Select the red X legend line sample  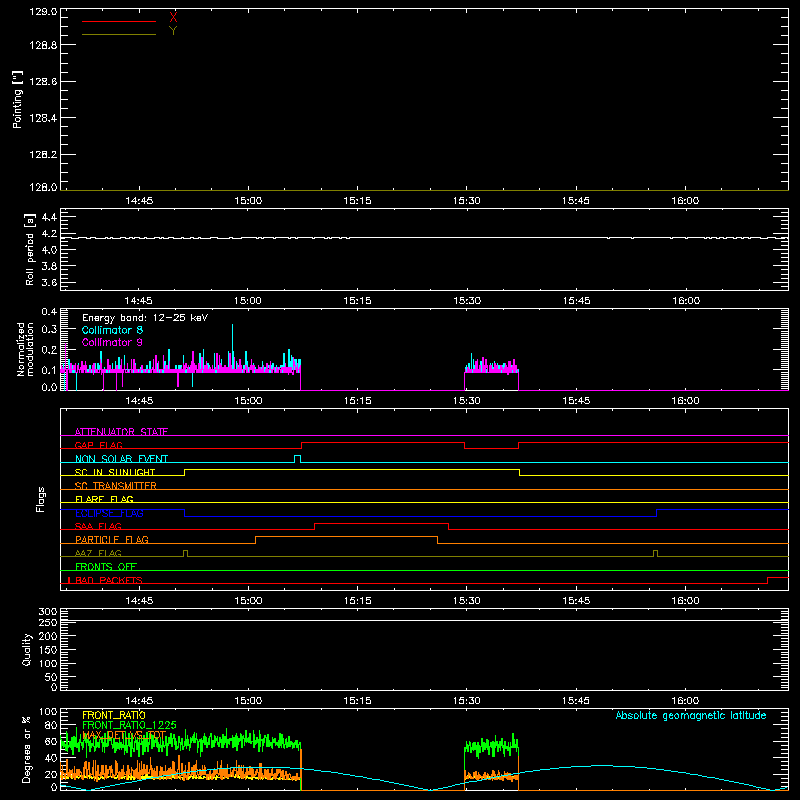119,21
